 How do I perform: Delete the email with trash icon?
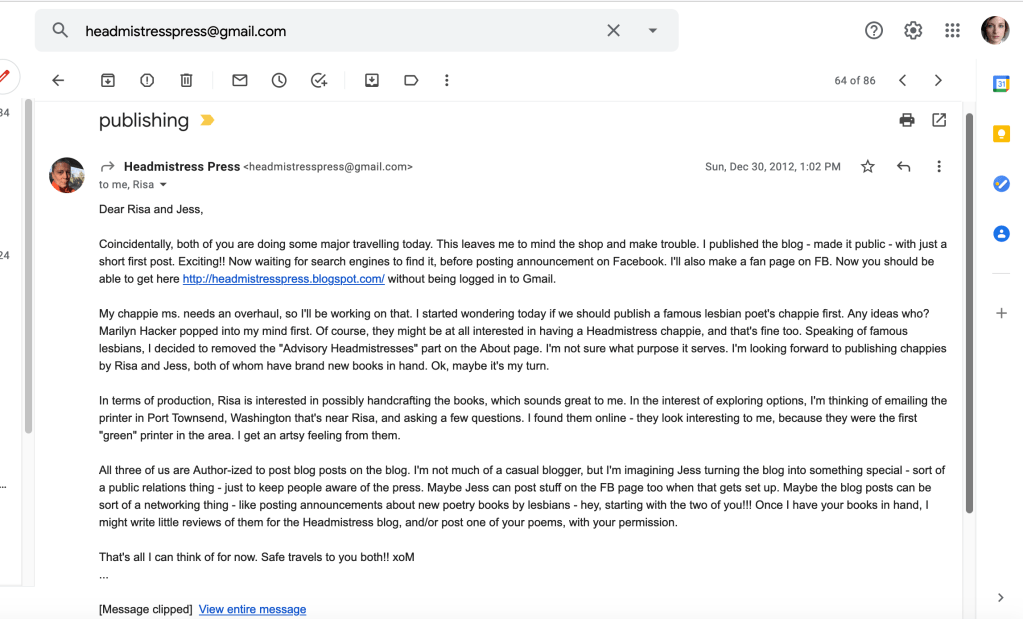pos(186,81)
